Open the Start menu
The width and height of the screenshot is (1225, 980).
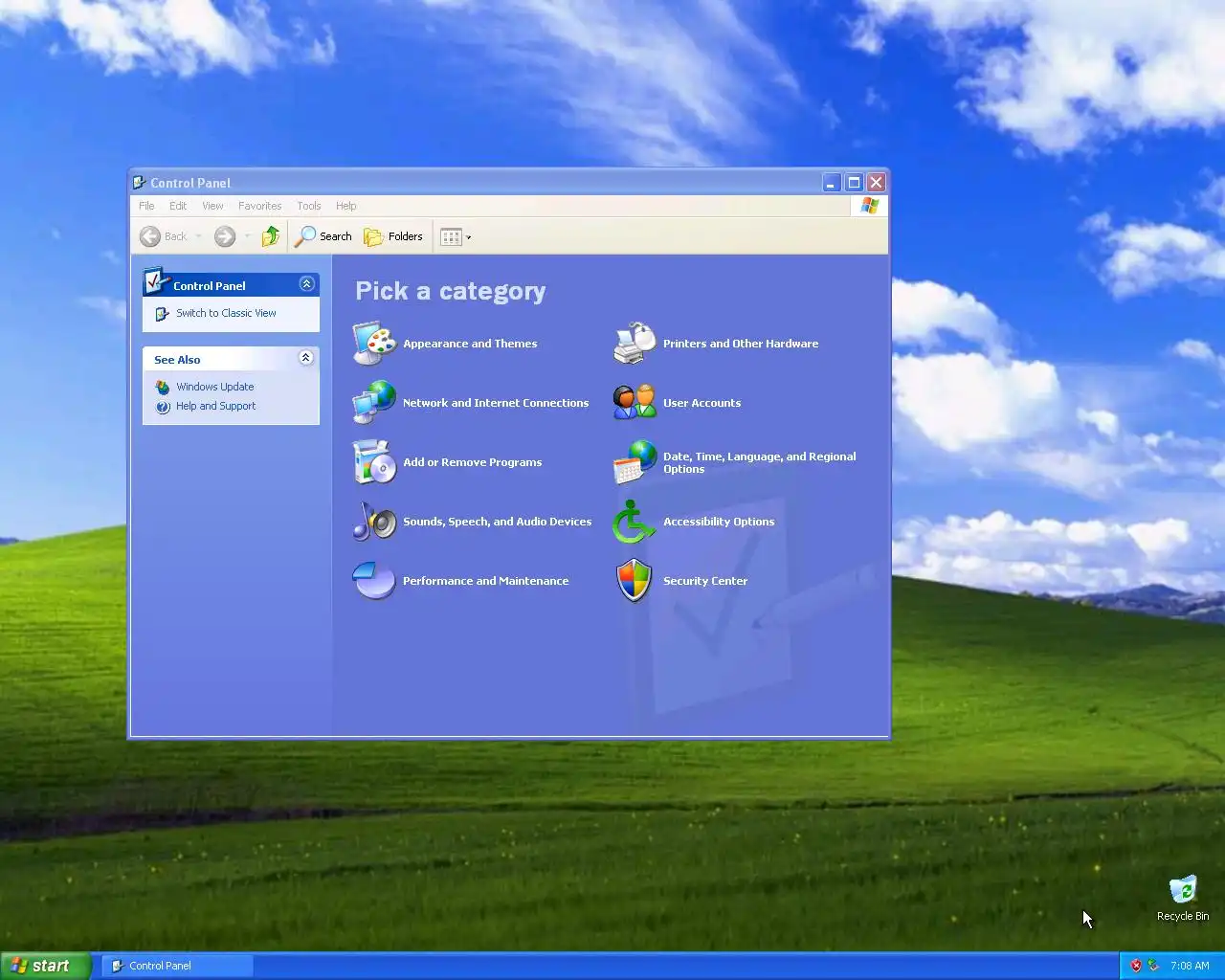[45, 966]
